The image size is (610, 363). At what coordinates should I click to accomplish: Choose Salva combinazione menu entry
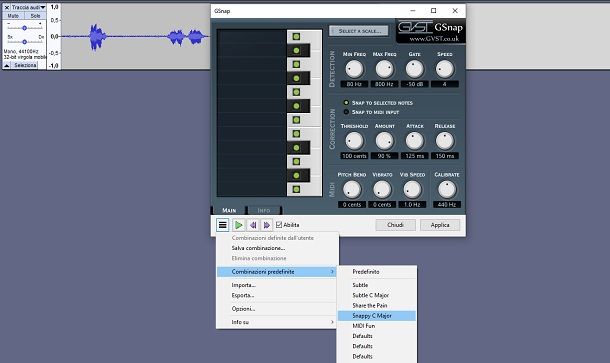[258, 248]
